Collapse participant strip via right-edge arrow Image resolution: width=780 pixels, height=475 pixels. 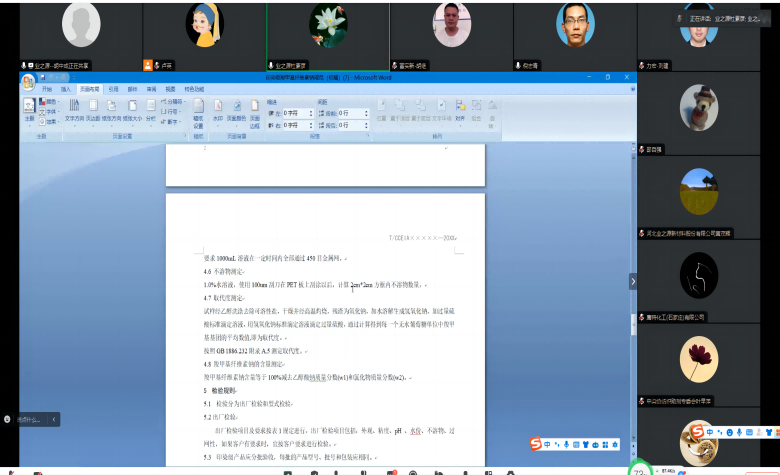point(633,282)
